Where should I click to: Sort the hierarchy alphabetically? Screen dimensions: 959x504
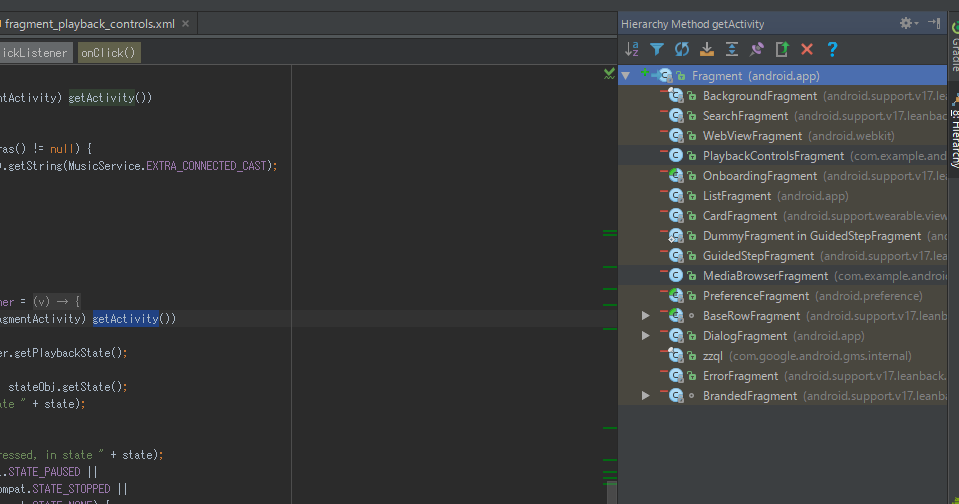(632, 49)
